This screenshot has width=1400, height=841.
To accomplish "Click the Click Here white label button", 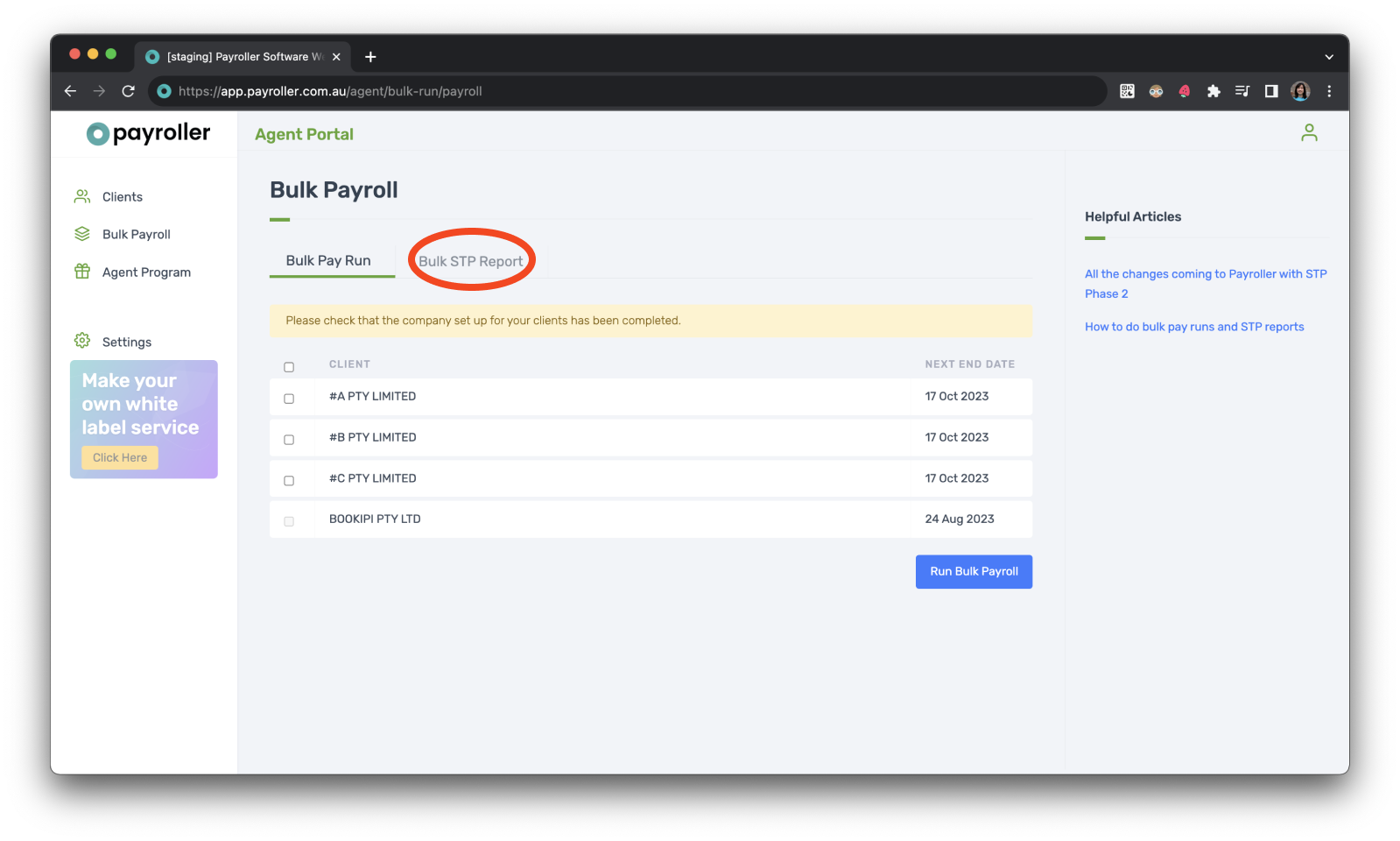I will pyautogui.click(x=120, y=458).
